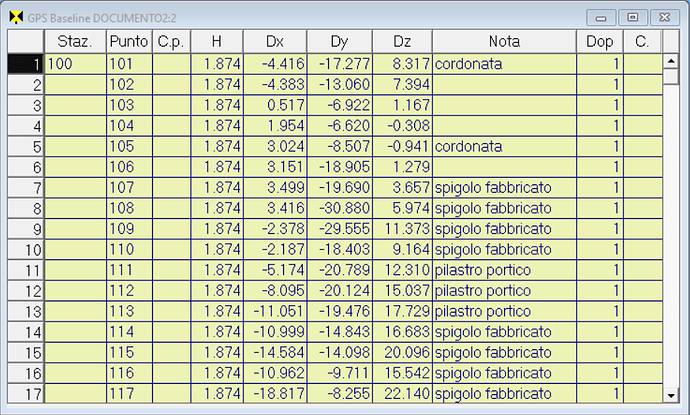Select row header 17

pos(26,393)
